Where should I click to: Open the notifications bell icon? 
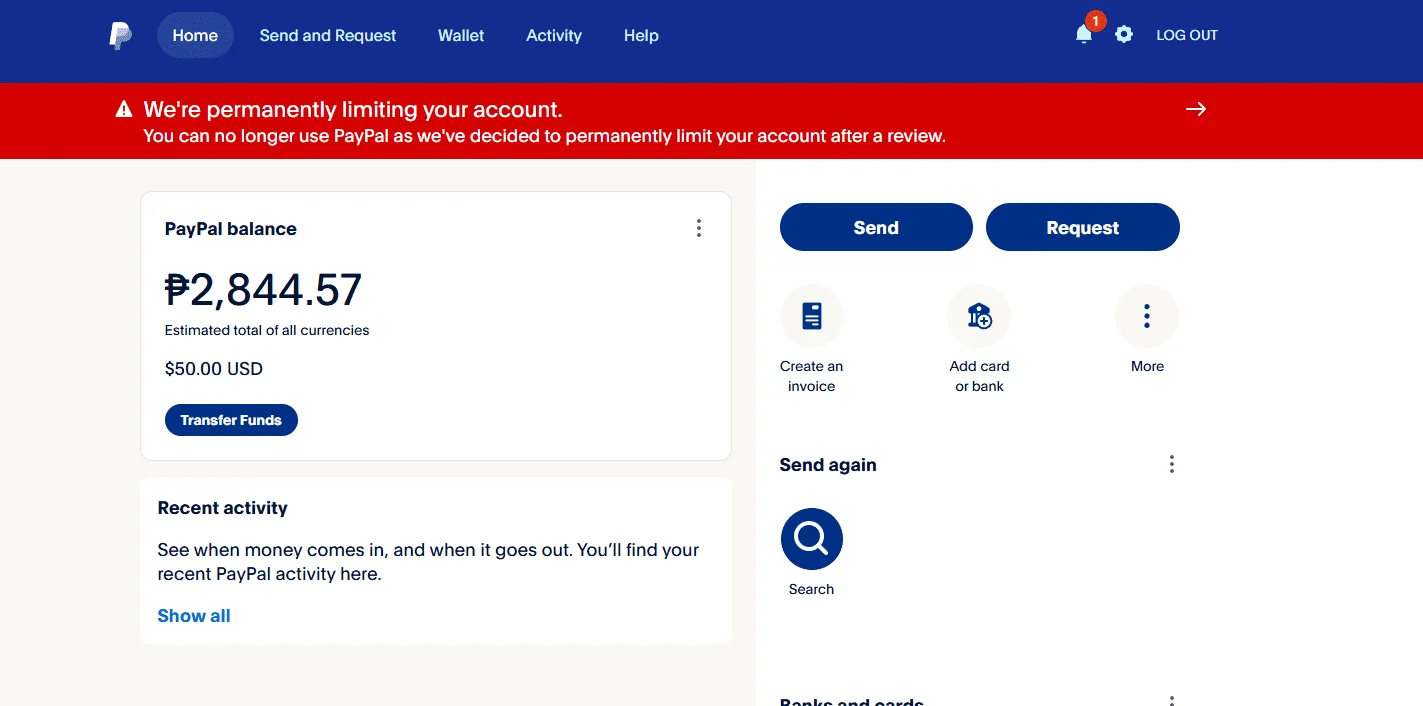point(1084,35)
